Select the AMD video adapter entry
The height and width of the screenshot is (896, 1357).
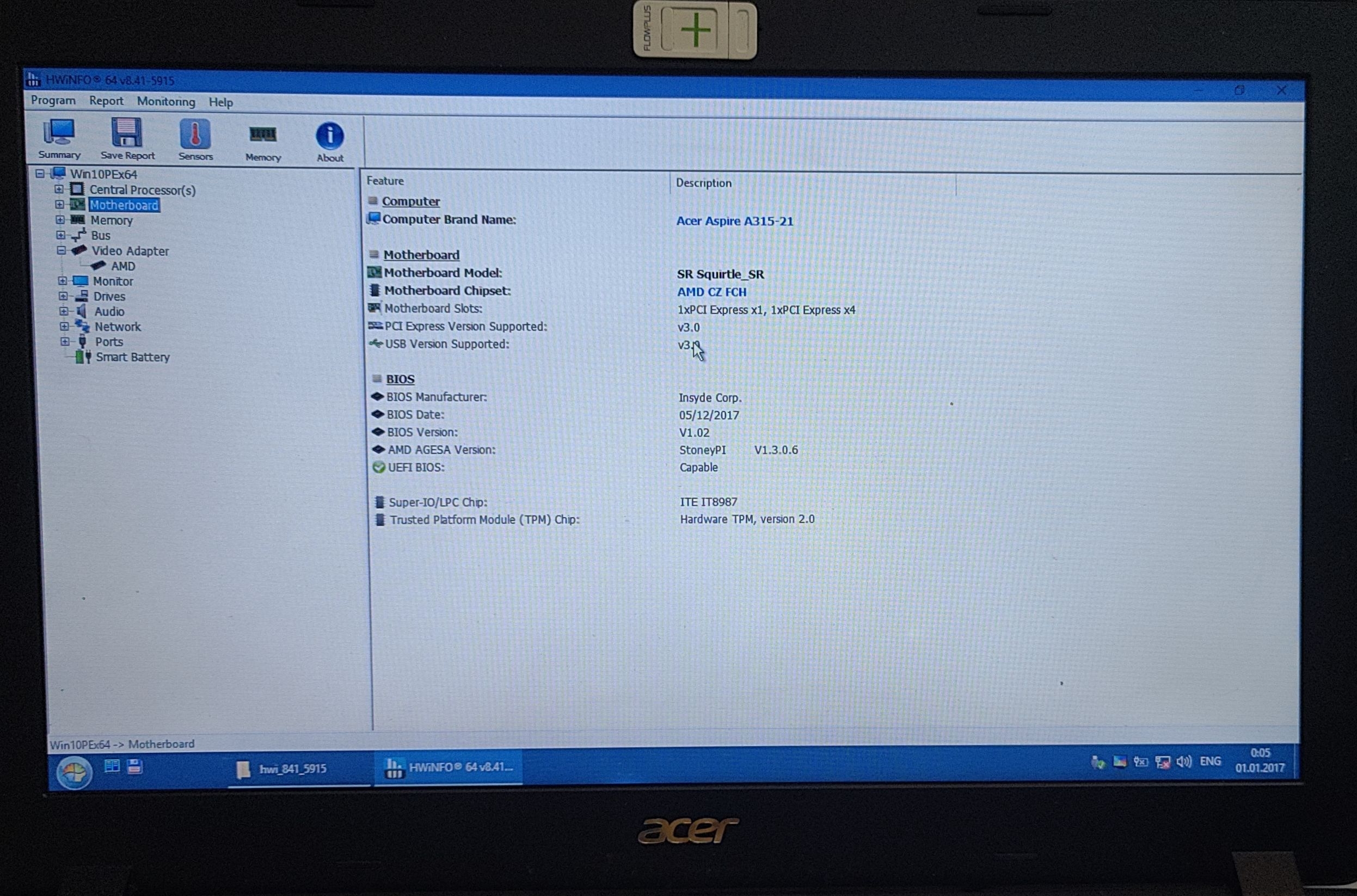tap(123, 266)
